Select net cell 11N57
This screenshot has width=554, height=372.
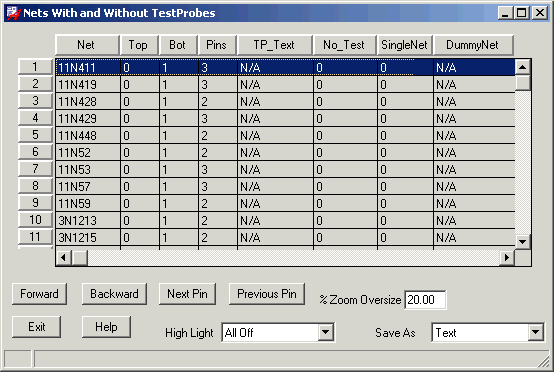(x=88, y=186)
